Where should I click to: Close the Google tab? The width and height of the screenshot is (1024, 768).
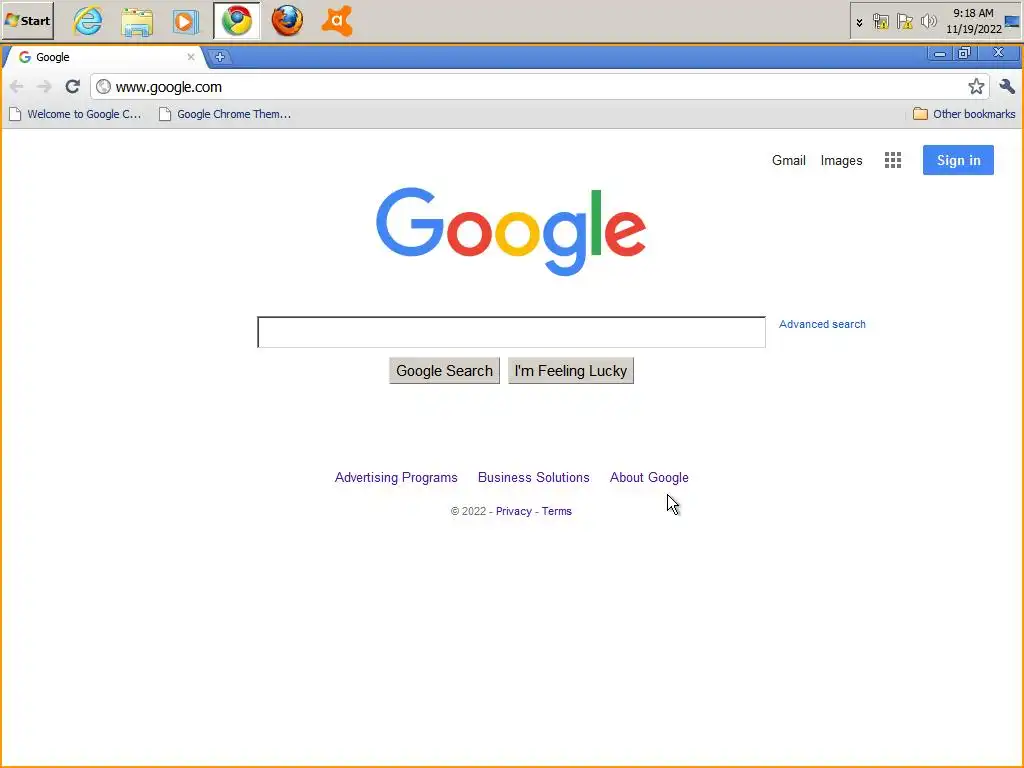191,57
